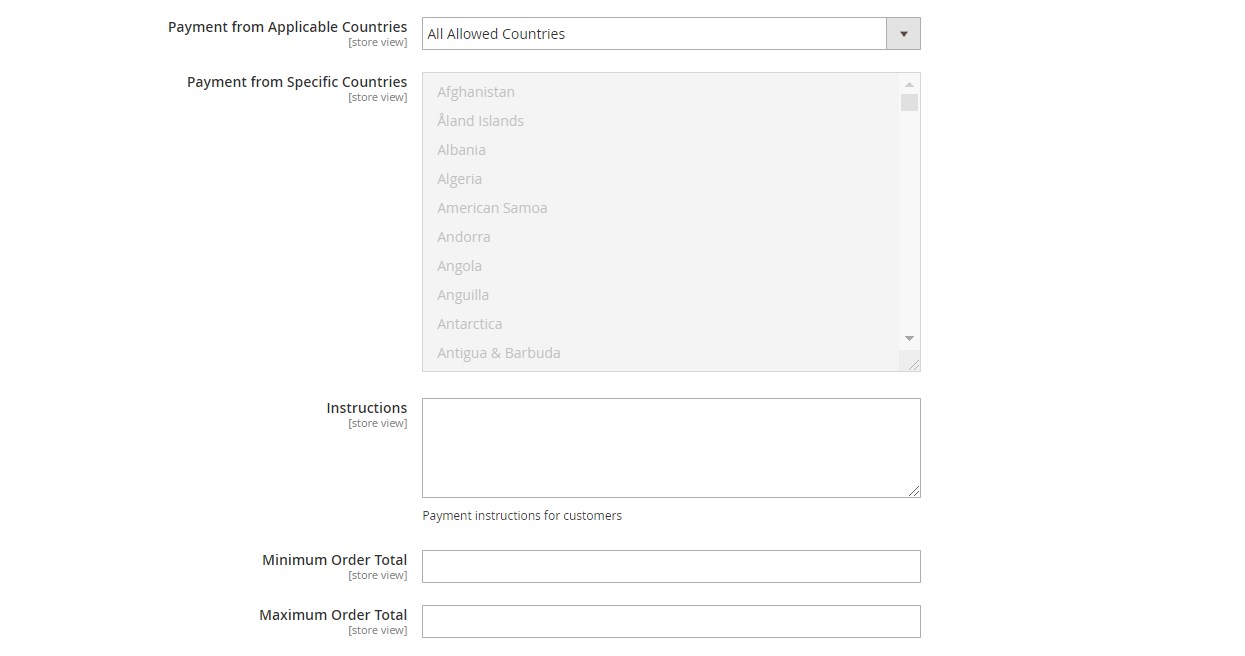Pick Anguilla in the countries list
Viewport: 1245px width, 656px height.
point(462,295)
